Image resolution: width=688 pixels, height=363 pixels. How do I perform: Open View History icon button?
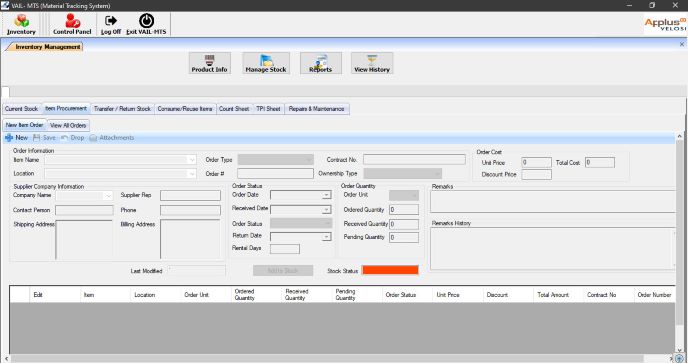click(x=372, y=63)
